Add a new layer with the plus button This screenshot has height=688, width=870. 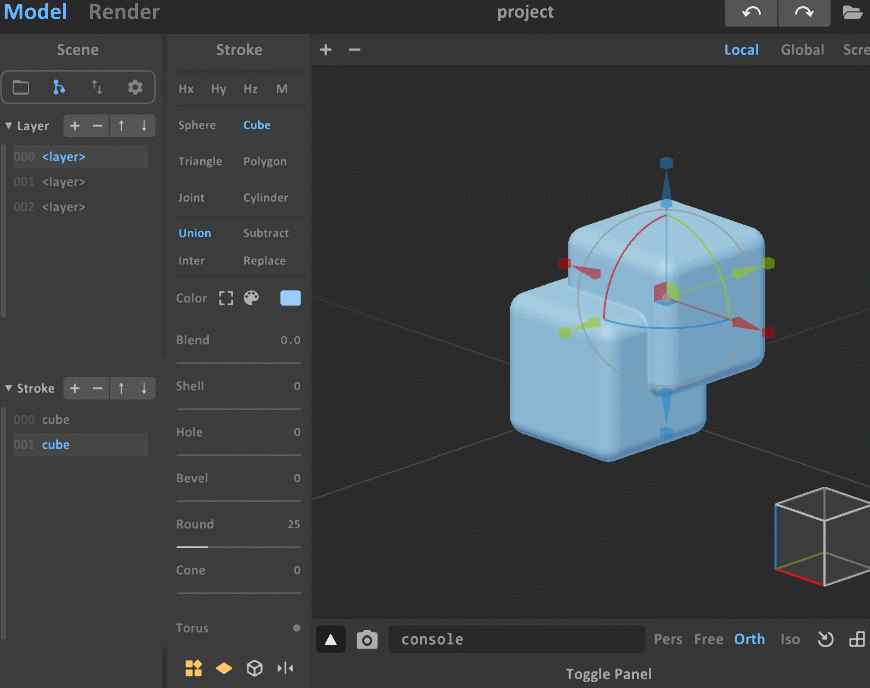(x=74, y=126)
